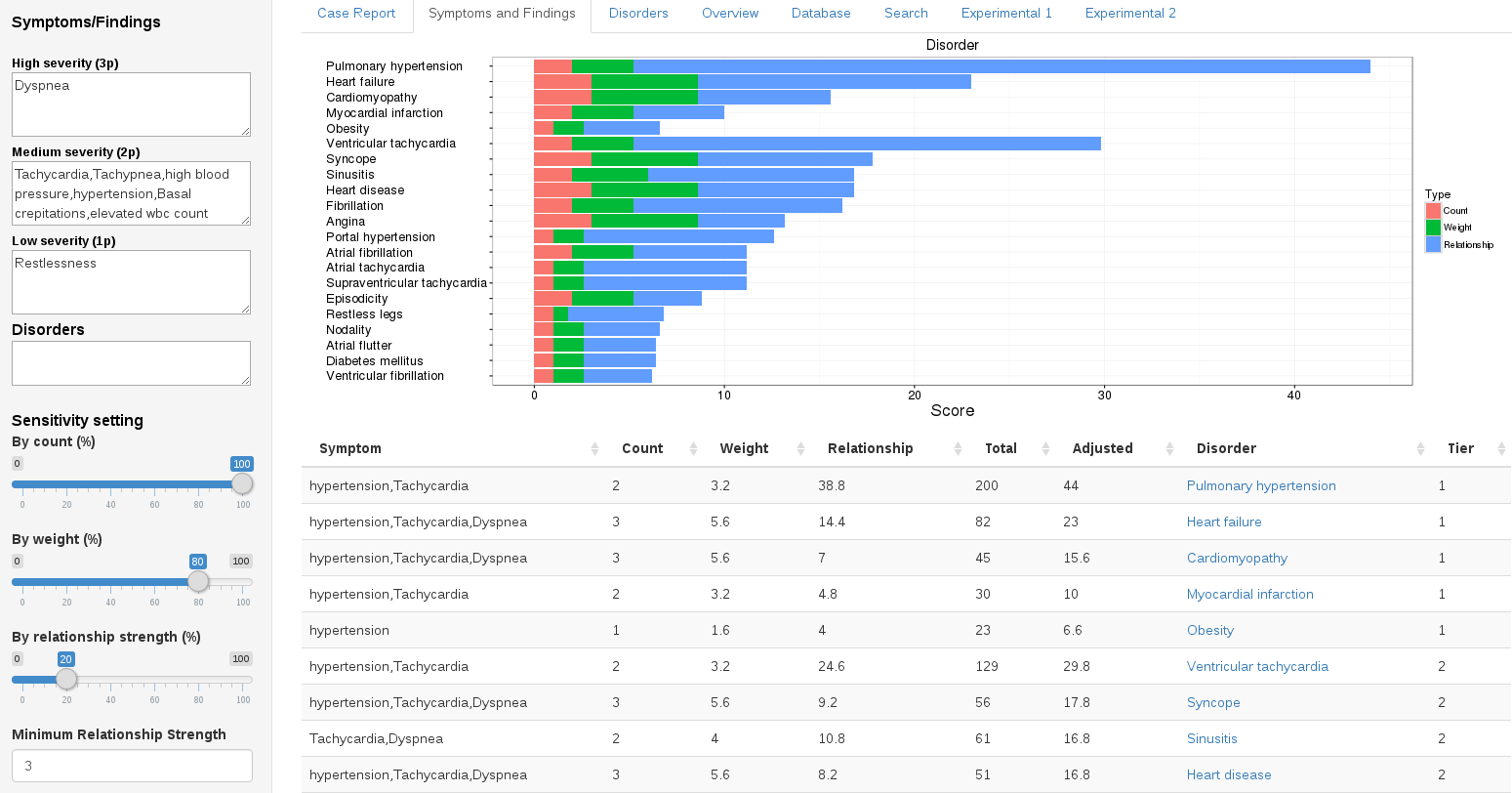The height and width of the screenshot is (793, 1512).
Task: Open the Syncope disorder link
Action: click(x=1213, y=703)
